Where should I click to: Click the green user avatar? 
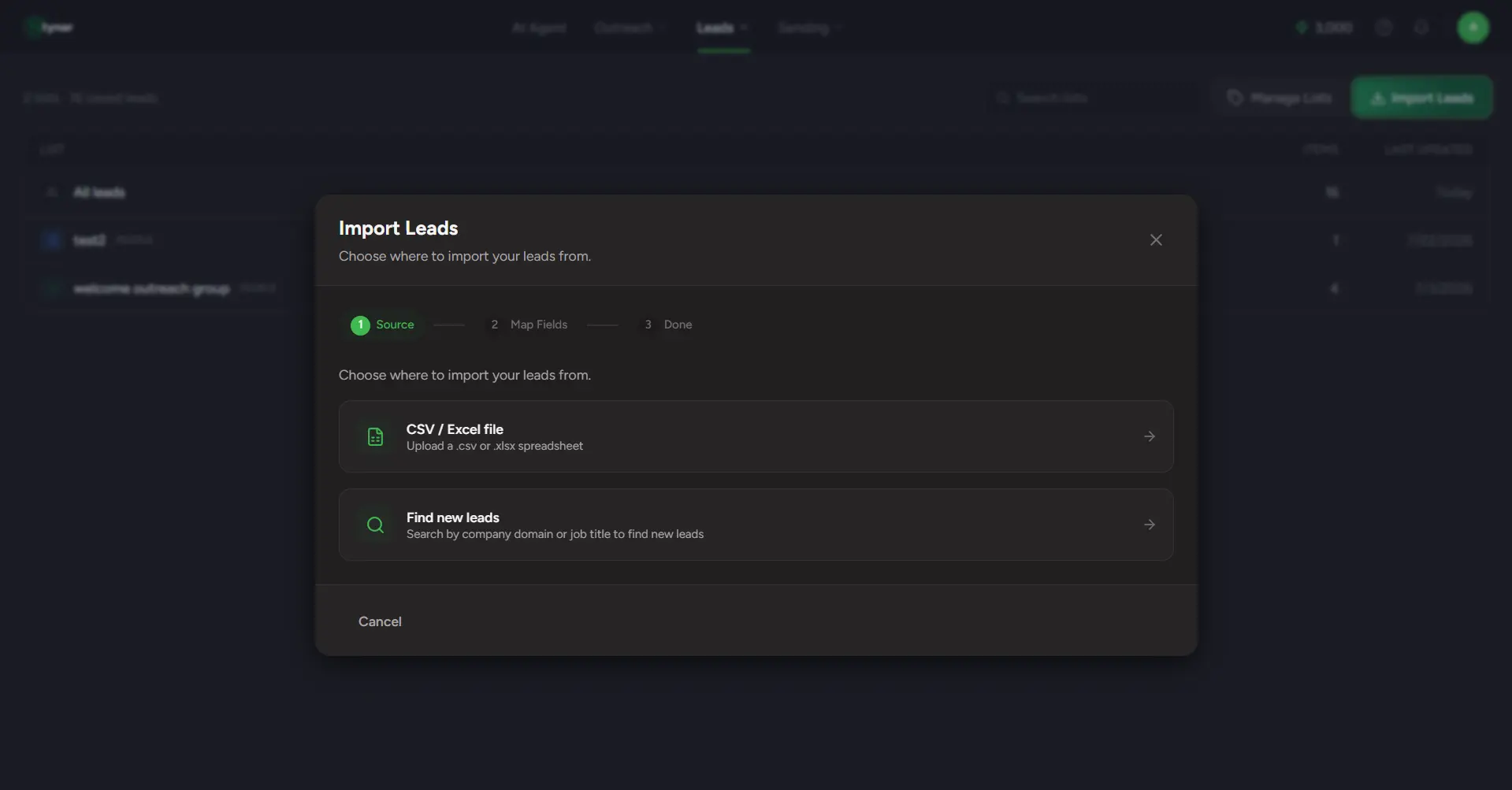point(1473,28)
